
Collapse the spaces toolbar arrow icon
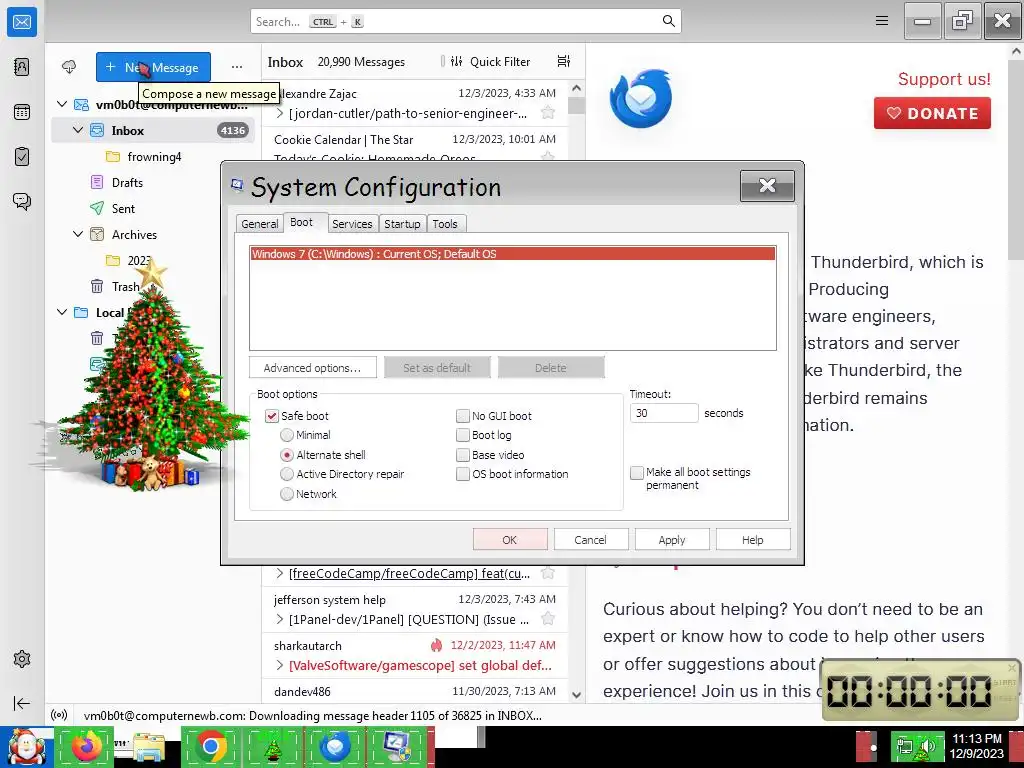(22, 703)
